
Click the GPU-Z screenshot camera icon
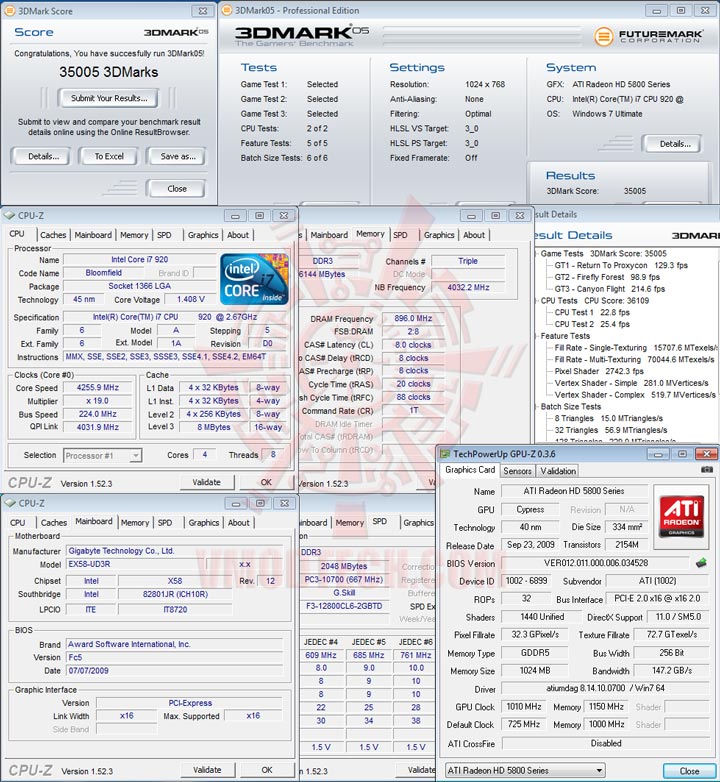click(707, 469)
